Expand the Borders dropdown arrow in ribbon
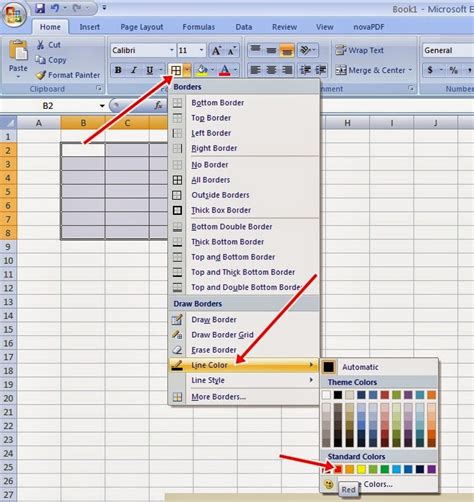This screenshot has width=474, height=502. tap(187, 70)
